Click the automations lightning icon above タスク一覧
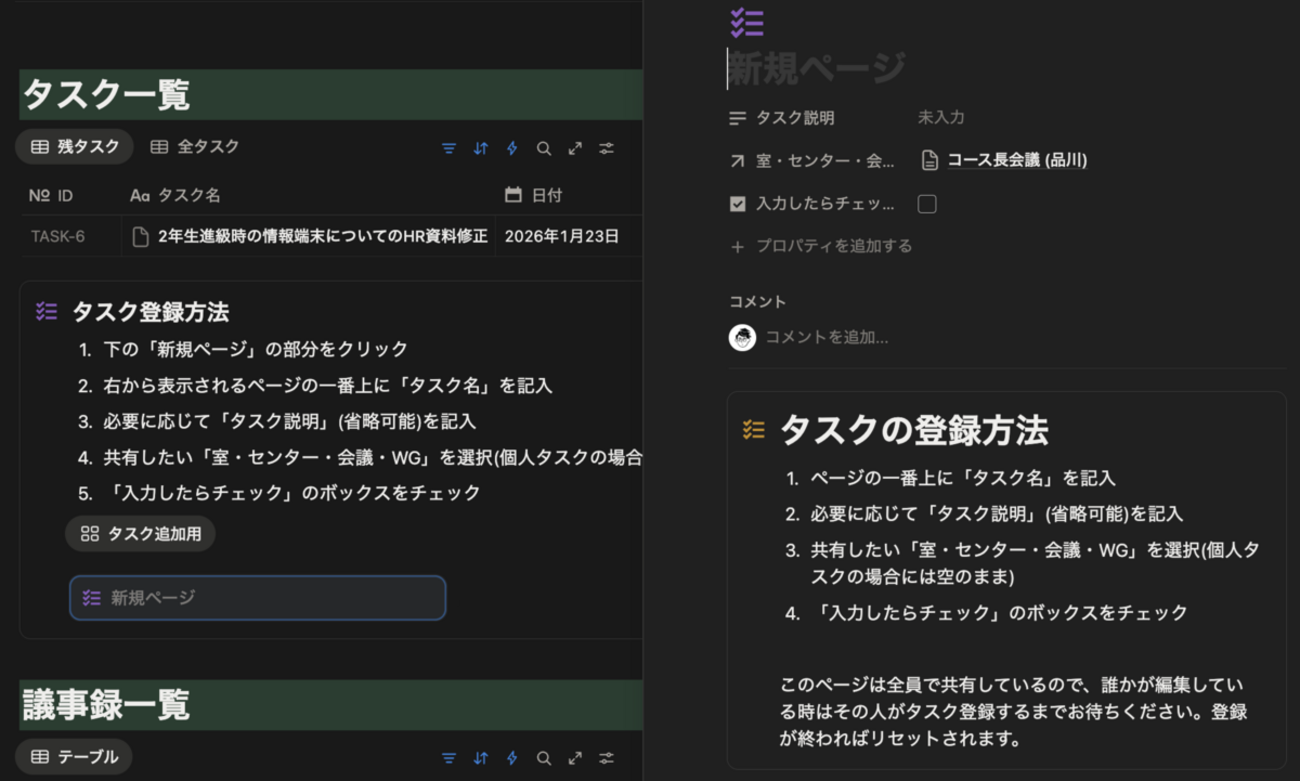Screen dimensions: 1300x781 (x=511, y=148)
